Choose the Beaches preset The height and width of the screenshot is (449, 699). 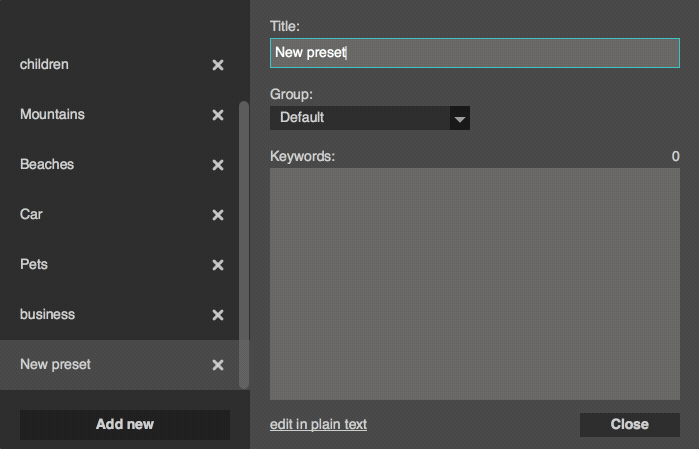pos(119,165)
